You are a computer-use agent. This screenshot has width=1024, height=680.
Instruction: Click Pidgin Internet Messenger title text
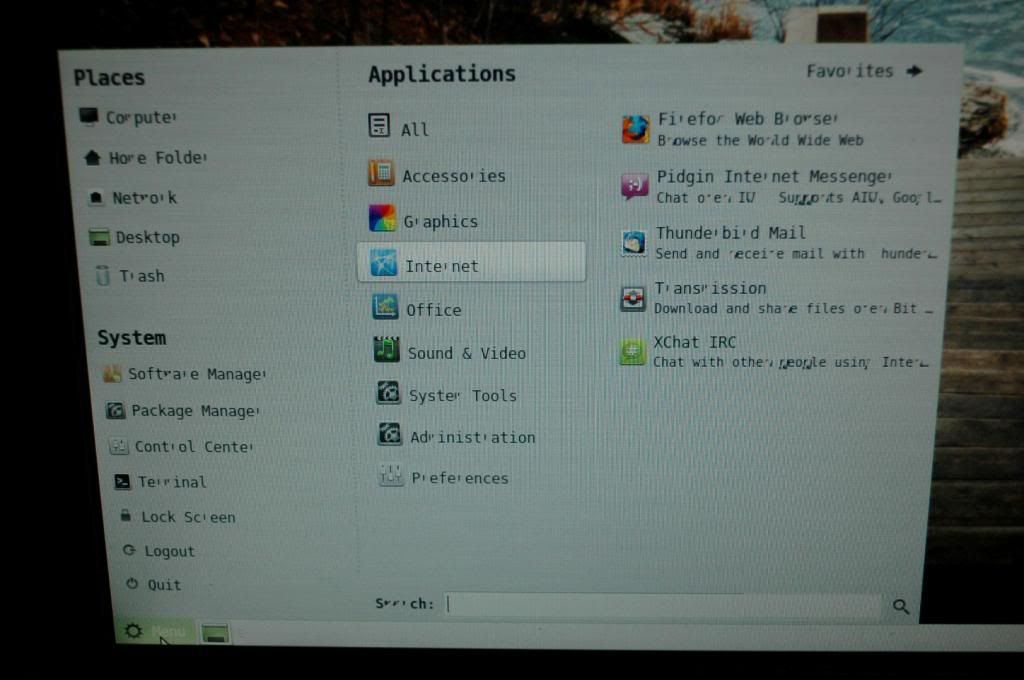tap(774, 177)
